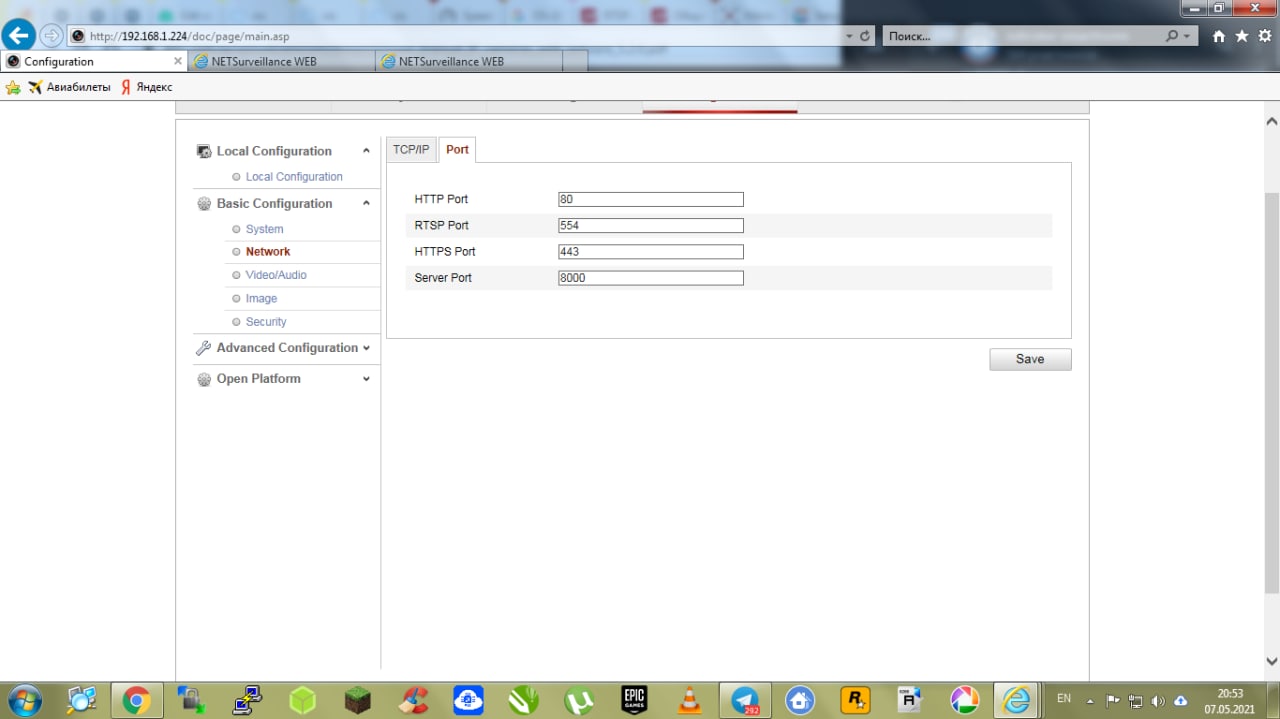Click the Server Port input field
1280x719 pixels.
coord(651,277)
